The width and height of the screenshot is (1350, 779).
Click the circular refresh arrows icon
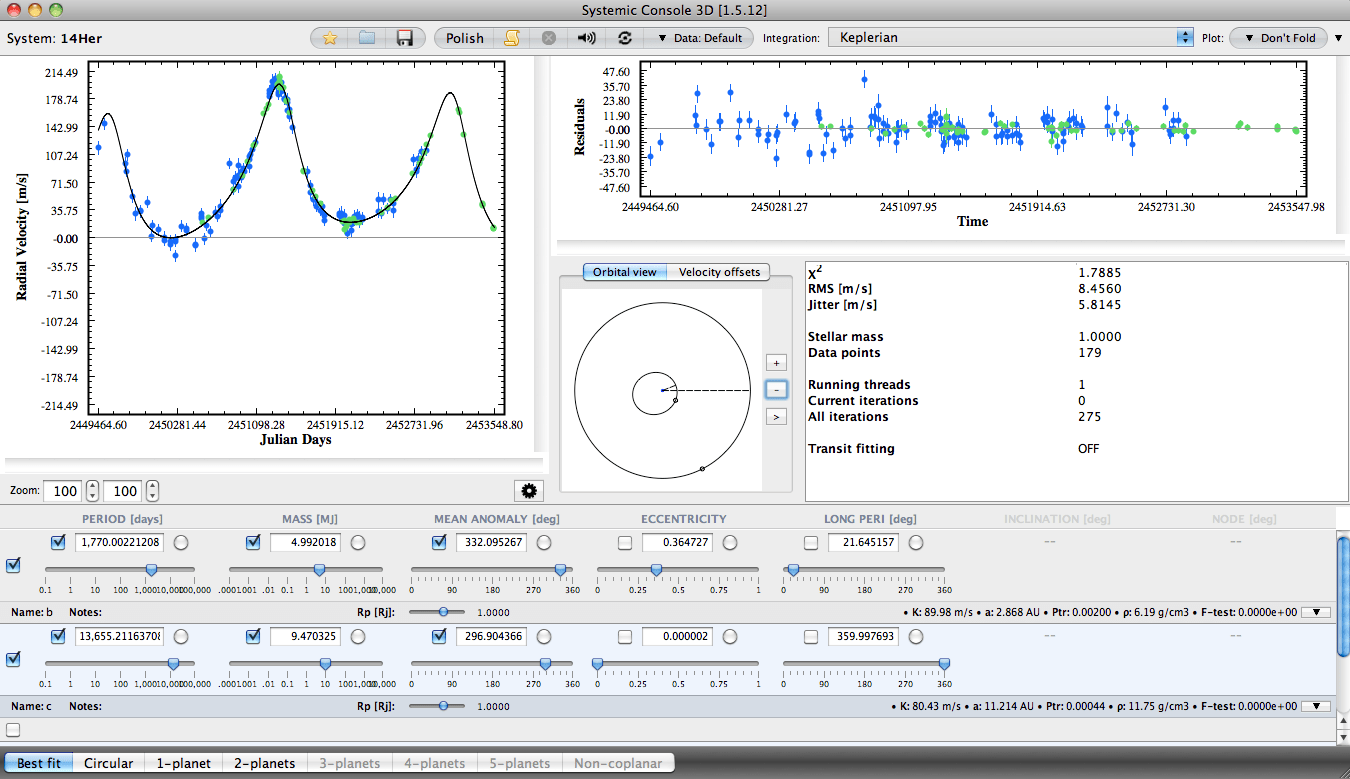pos(625,38)
